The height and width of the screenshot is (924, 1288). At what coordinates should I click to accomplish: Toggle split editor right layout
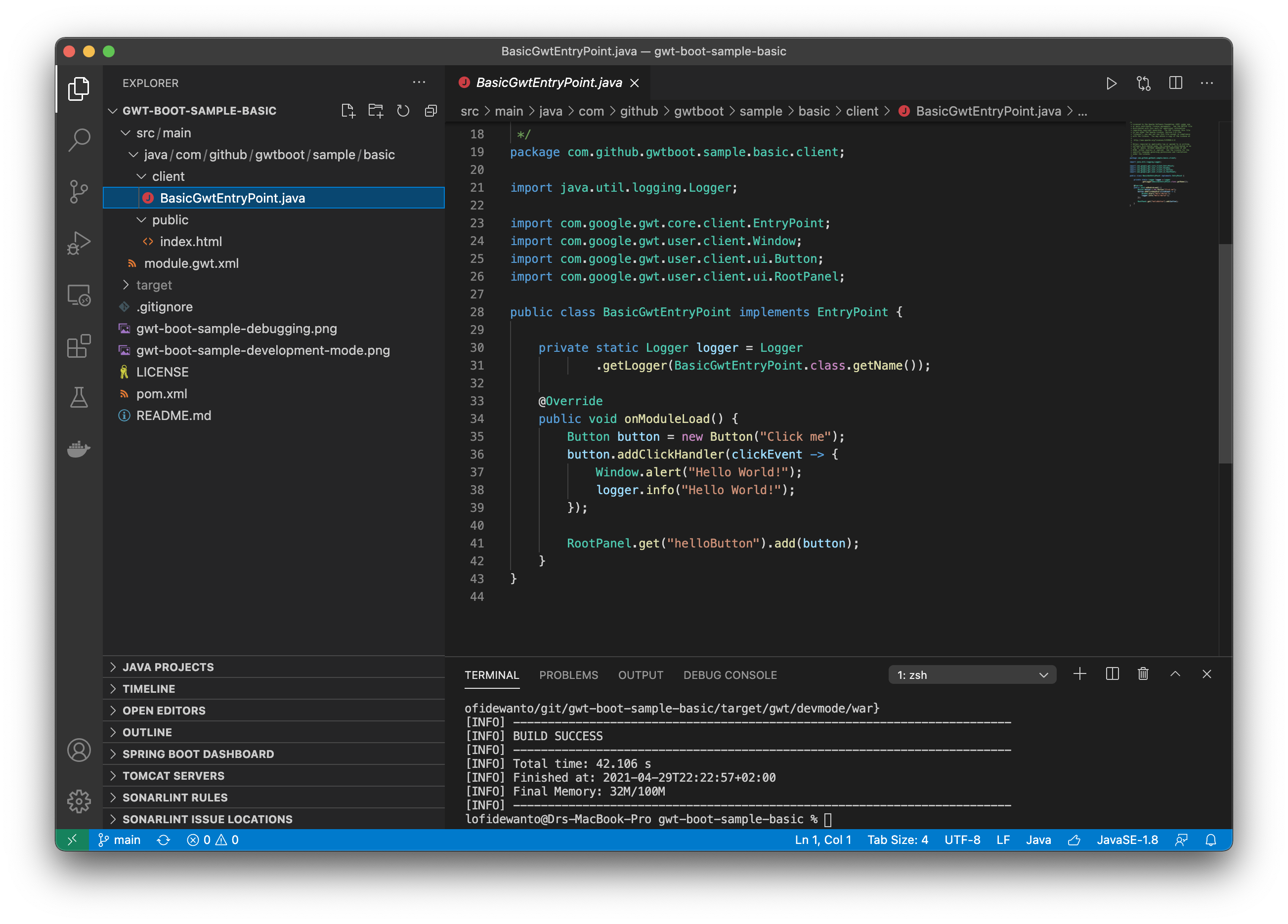(1175, 84)
